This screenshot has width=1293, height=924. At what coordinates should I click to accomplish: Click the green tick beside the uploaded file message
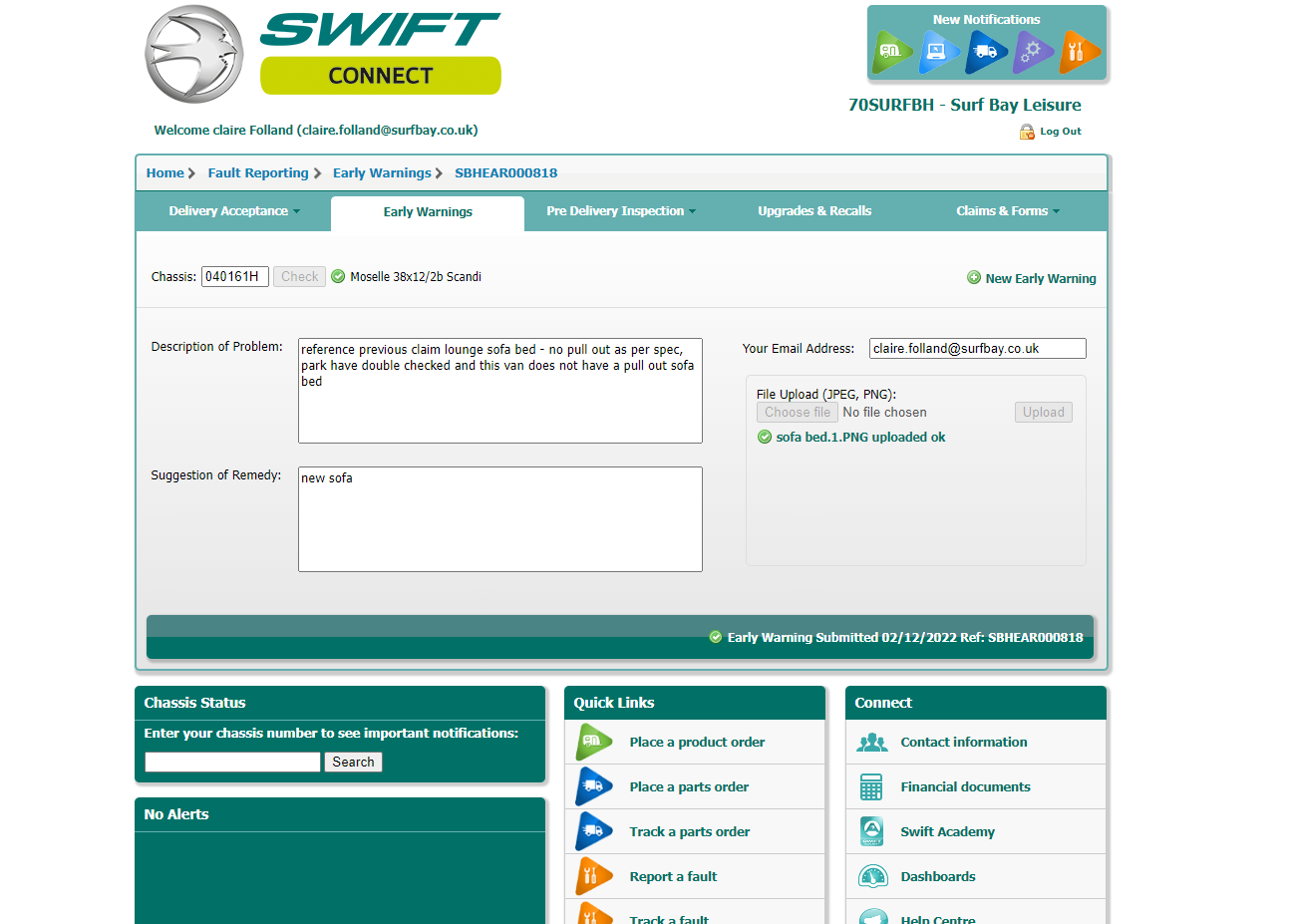click(x=765, y=437)
